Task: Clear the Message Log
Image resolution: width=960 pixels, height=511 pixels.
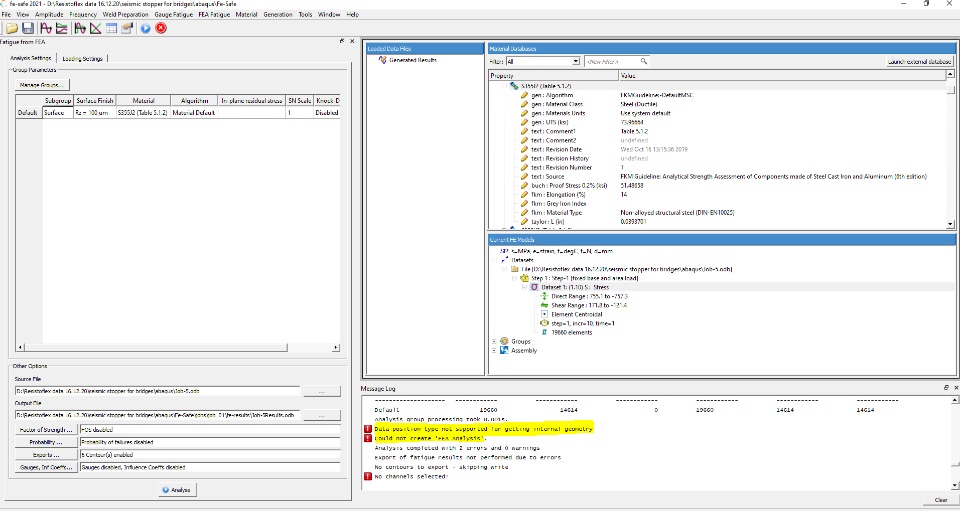Action: (x=941, y=500)
